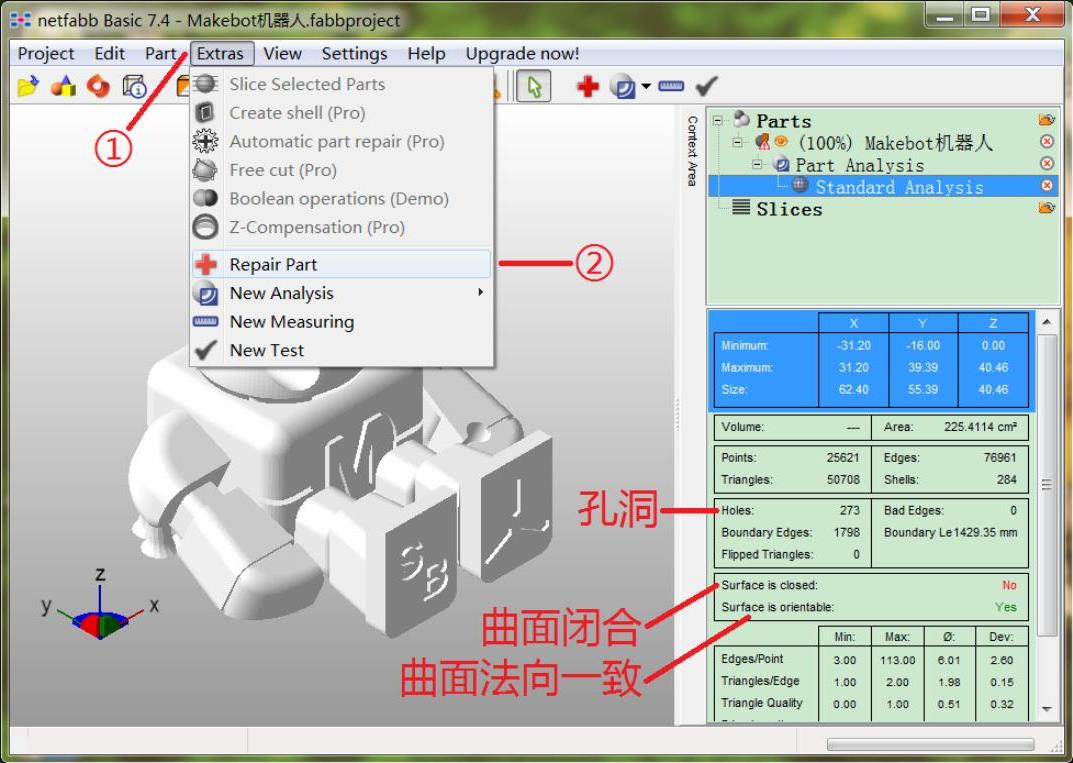Viewport: 1073px width, 763px height.
Task: Click the Standard Analysis grid sphere icon
Action: click(x=800, y=185)
